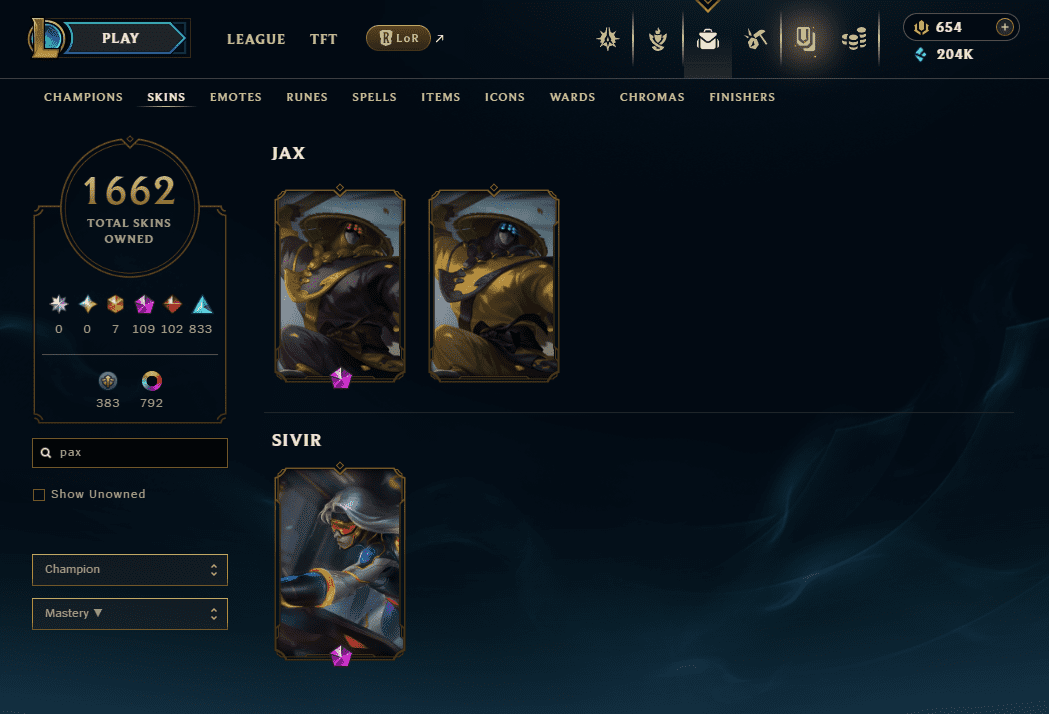Switch to the Chromas tab
This screenshot has width=1049, height=714.
point(652,97)
